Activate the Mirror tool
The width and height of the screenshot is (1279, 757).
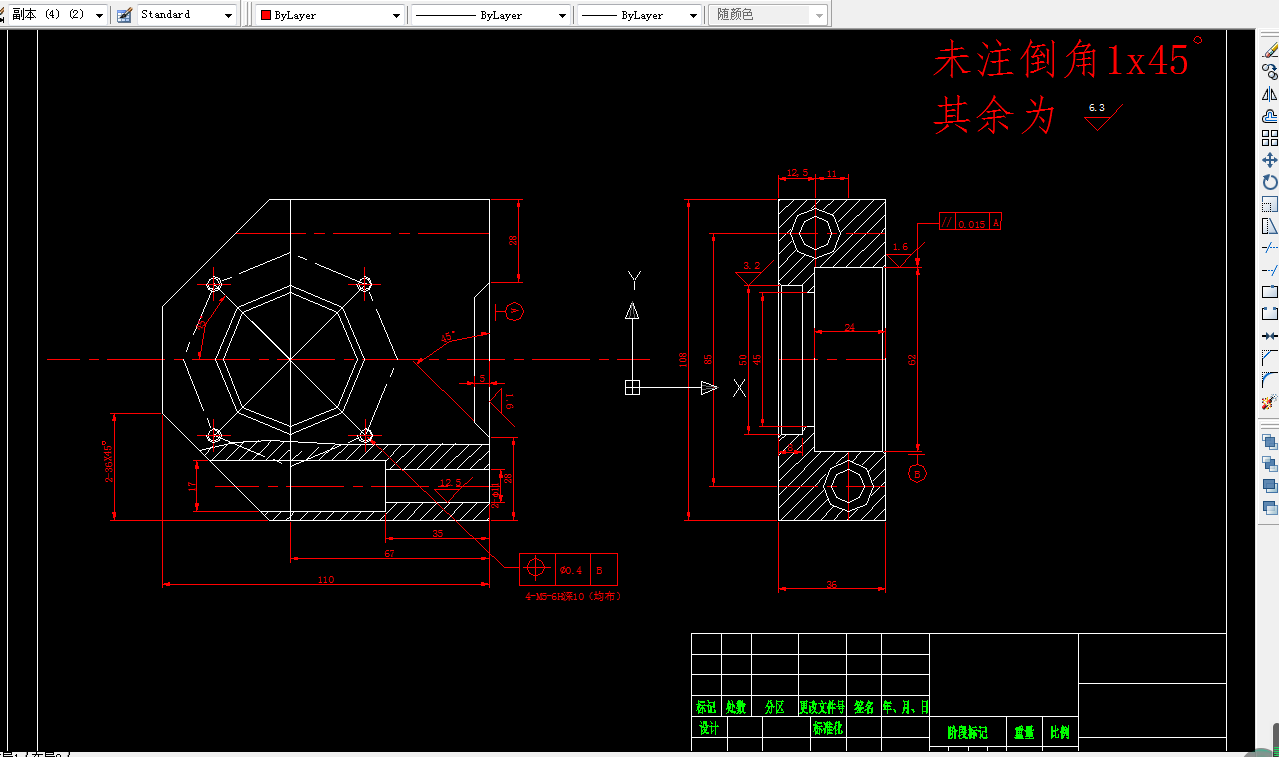(1268, 94)
